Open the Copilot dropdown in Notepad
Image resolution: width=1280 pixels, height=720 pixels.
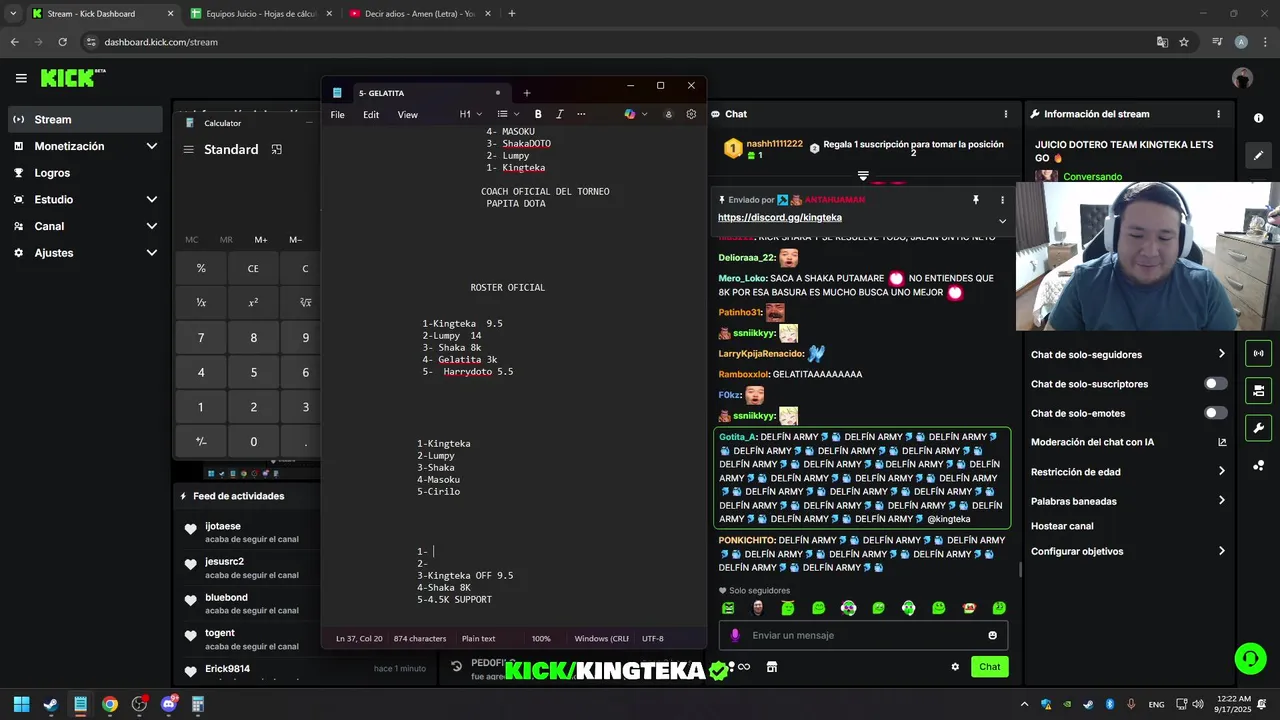634,114
